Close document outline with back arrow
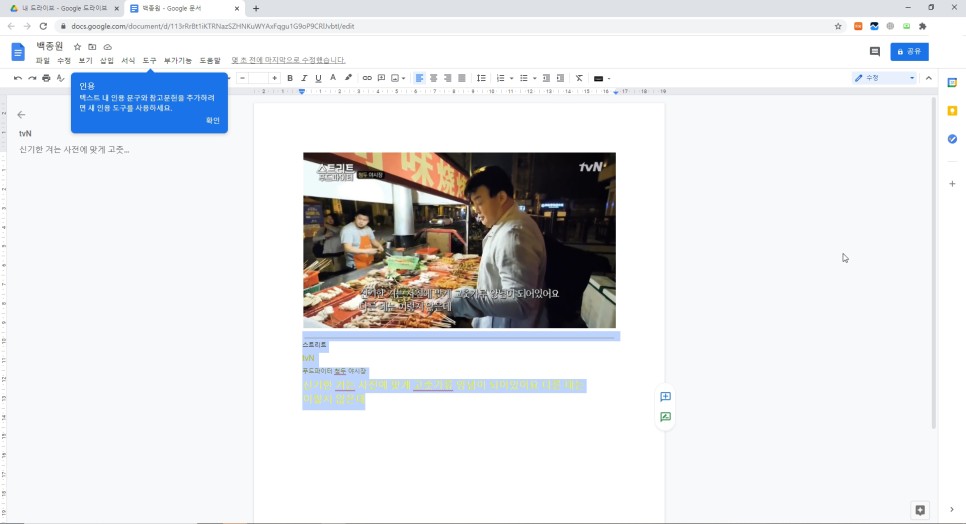 pyautogui.click(x=22, y=115)
